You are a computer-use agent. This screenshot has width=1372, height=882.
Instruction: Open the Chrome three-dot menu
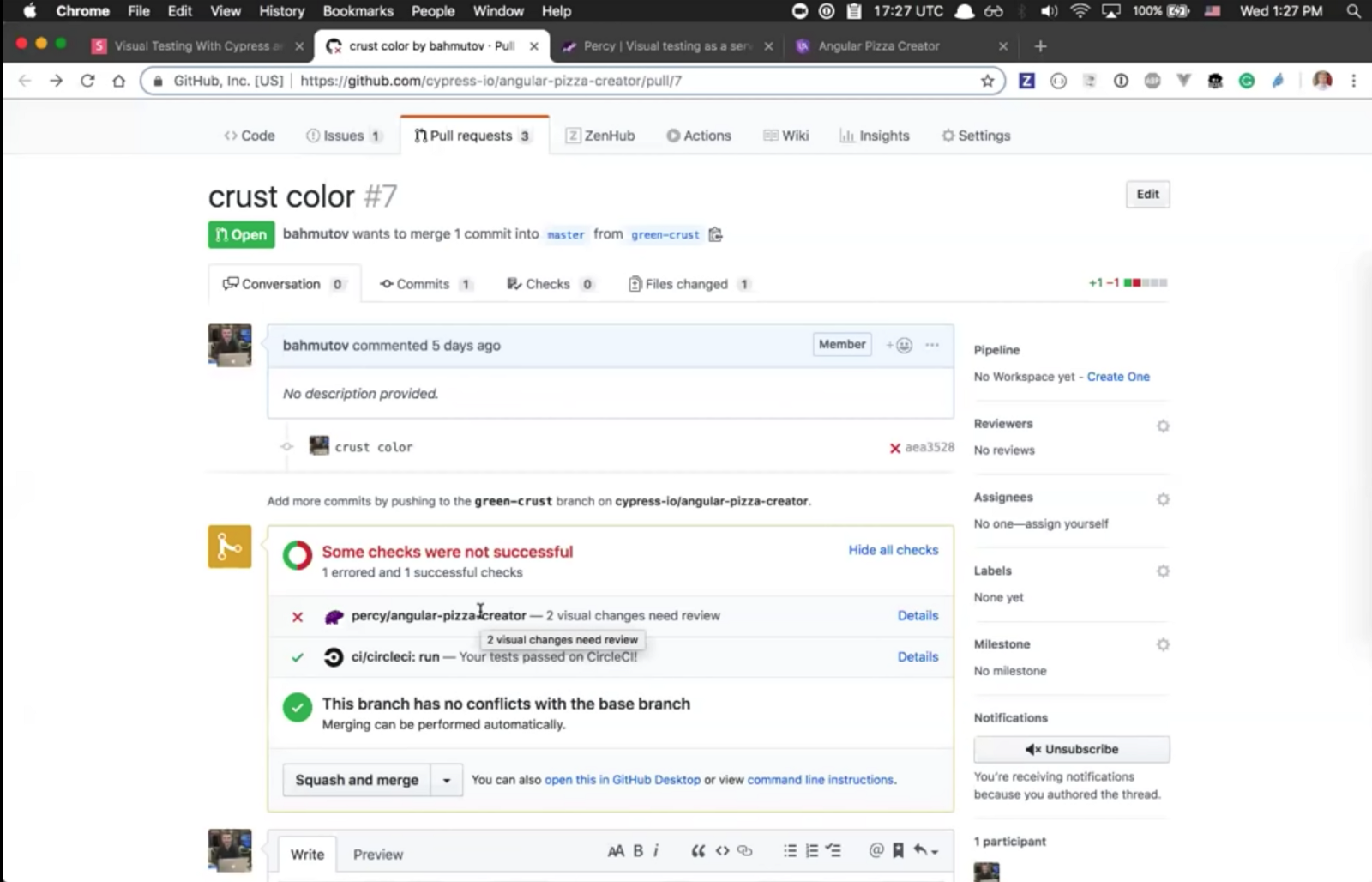(x=1354, y=81)
